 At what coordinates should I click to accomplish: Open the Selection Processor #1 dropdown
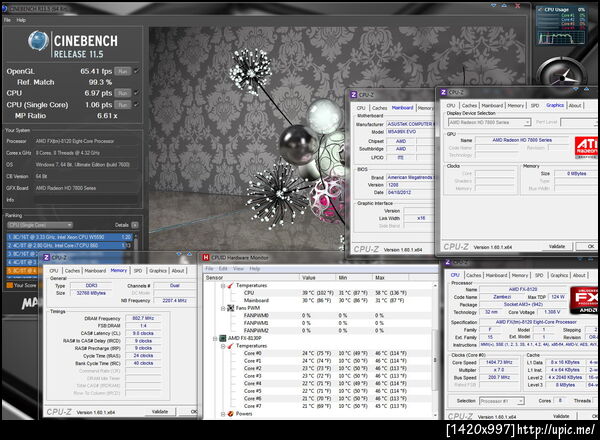pos(502,401)
